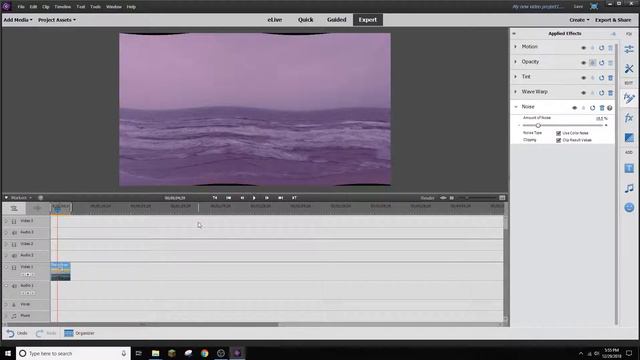Delete the Noise effect with trash icon
Screen dimensions: 640x360
[602, 108]
